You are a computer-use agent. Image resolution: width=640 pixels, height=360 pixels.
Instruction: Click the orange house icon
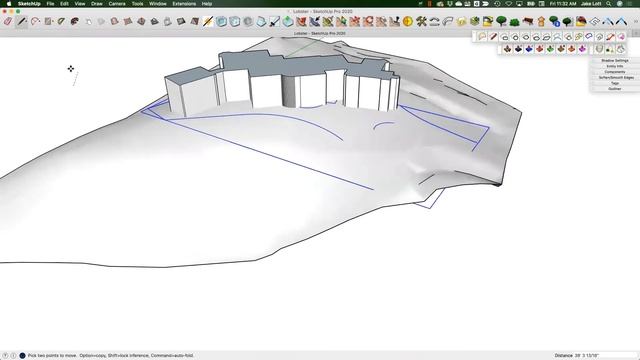click(x=541, y=21)
